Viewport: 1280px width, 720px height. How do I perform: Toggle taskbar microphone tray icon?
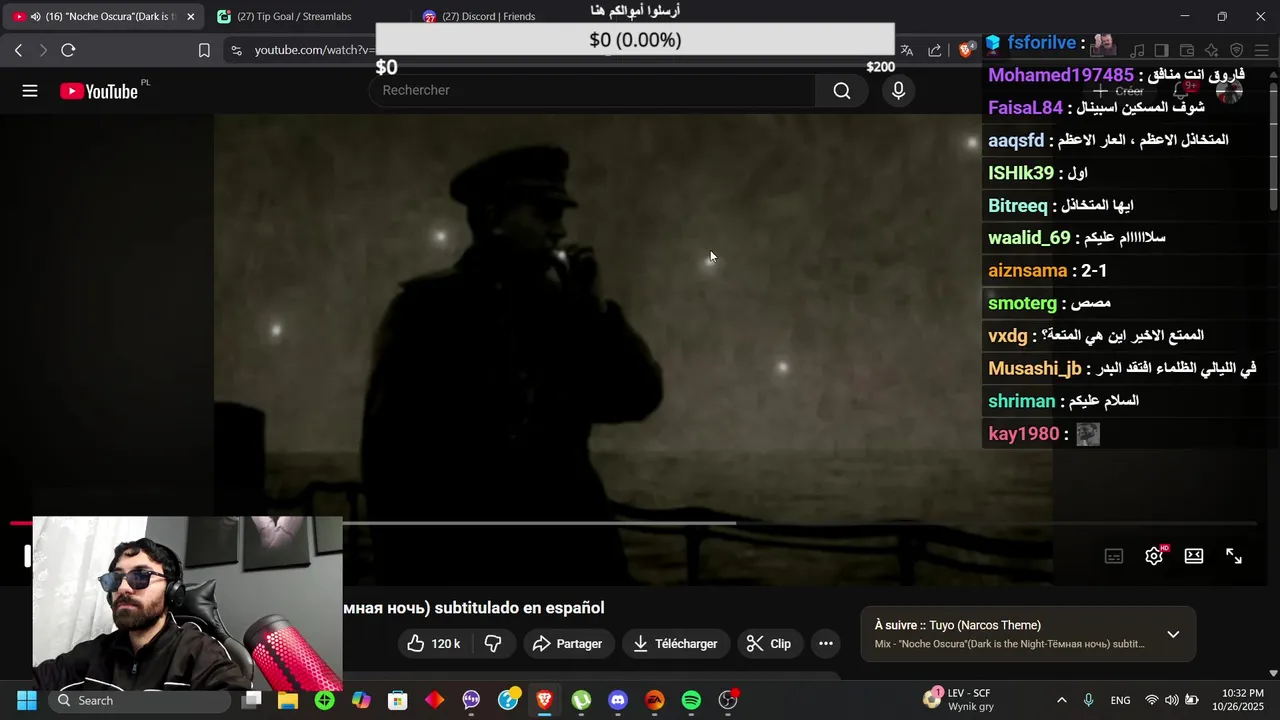click(x=1089, y=700)
